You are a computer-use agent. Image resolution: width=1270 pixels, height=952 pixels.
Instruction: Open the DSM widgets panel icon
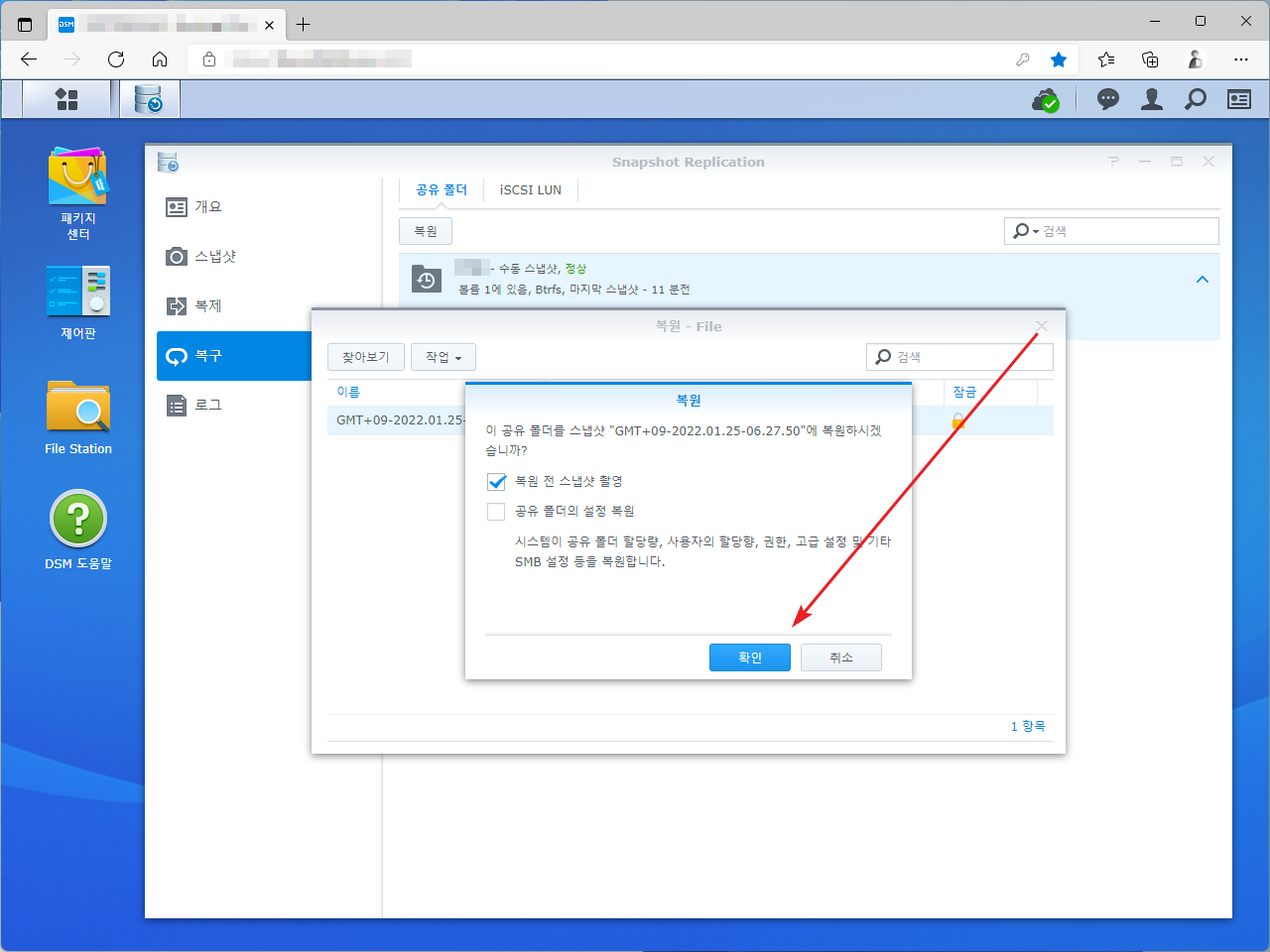1239,99
